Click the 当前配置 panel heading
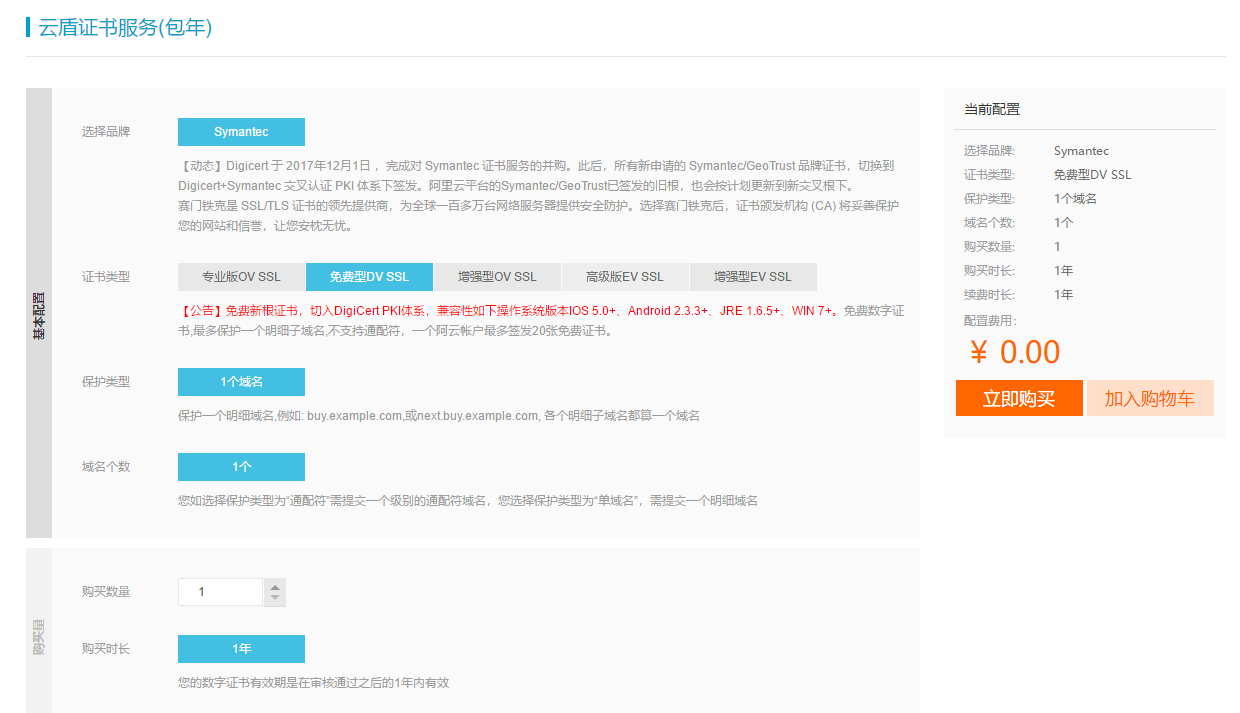 pos(992,109)
